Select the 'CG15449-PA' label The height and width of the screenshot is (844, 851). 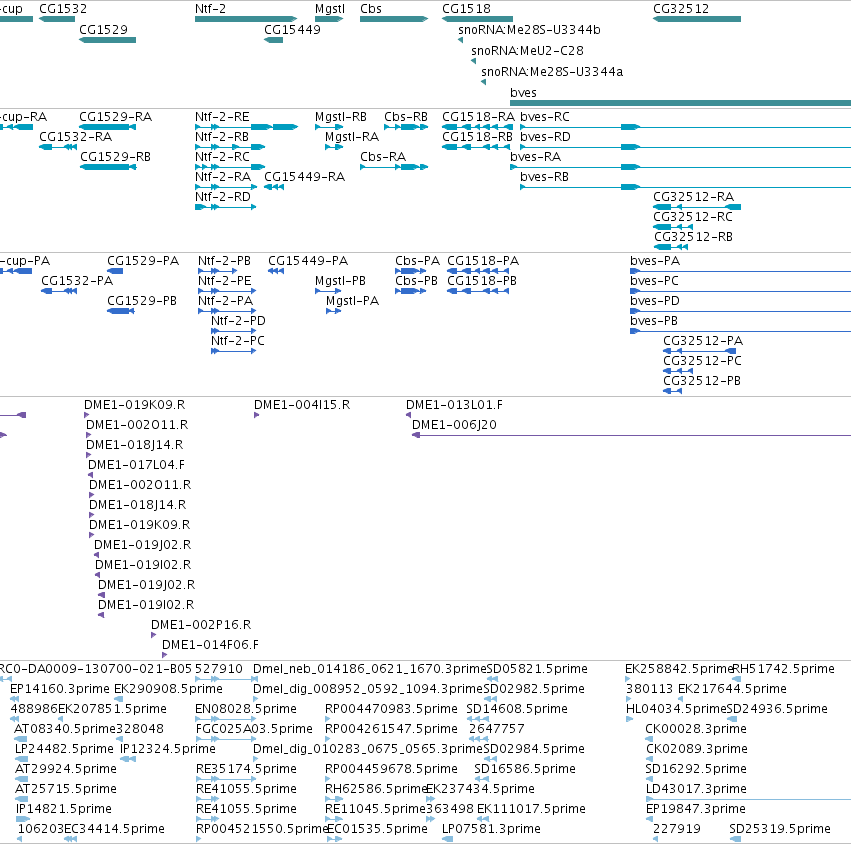click(x=308, y=261)
